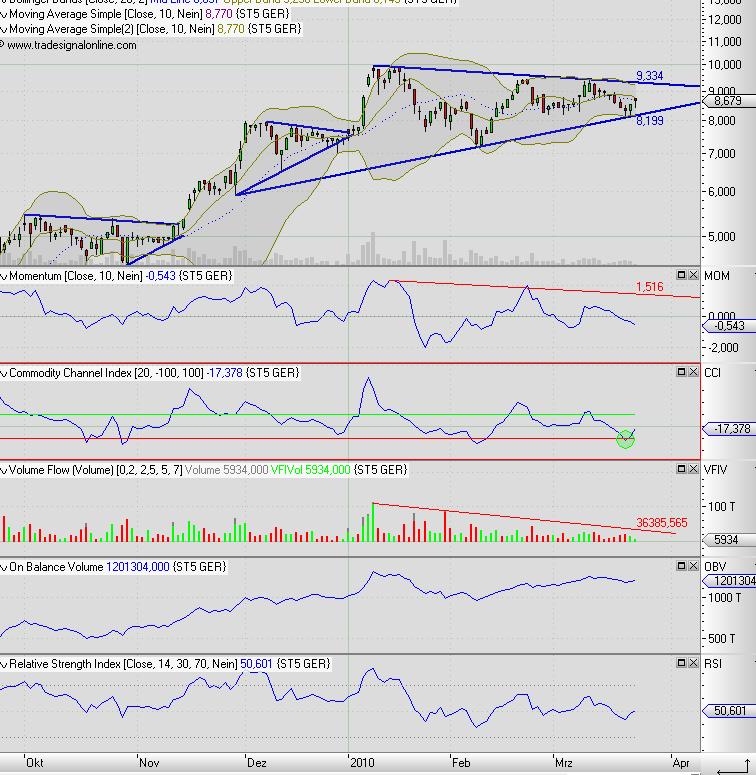Click the 1000 T OBV axis label
This screenshot has height=775, width=756.
[724, 598]
